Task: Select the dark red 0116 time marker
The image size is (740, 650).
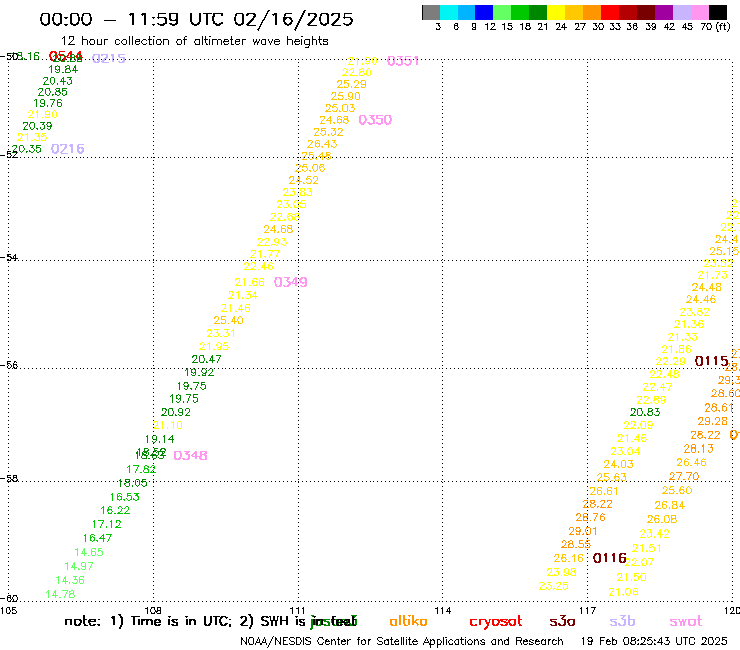Action: click(x=610, y=558)
